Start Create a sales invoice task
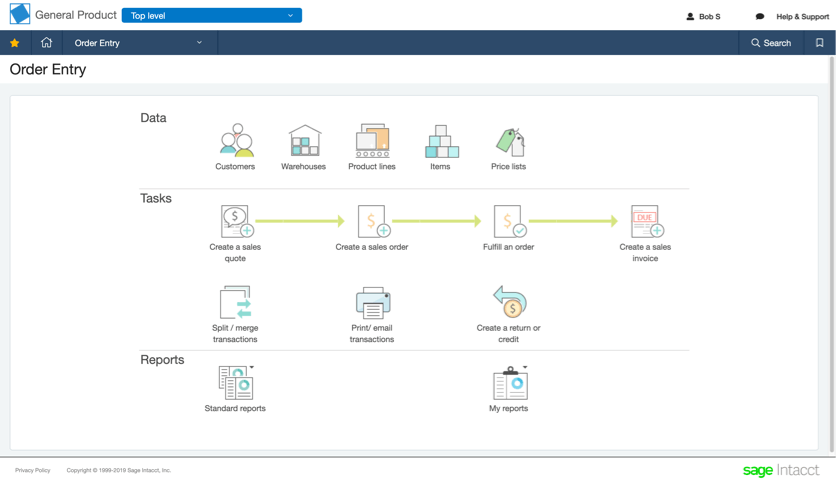 click(647, 221)
